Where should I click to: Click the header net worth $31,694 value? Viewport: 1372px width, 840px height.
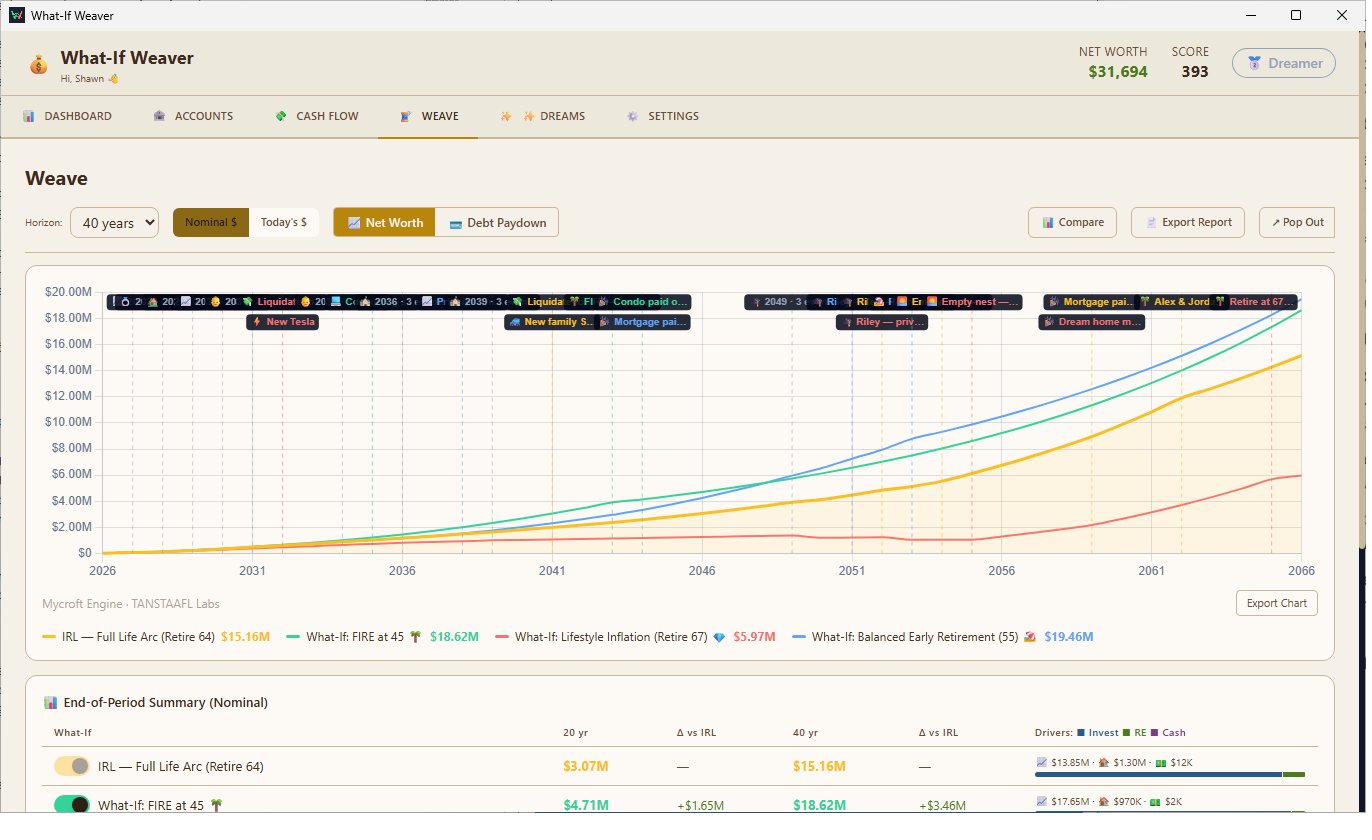(1118, 71)
